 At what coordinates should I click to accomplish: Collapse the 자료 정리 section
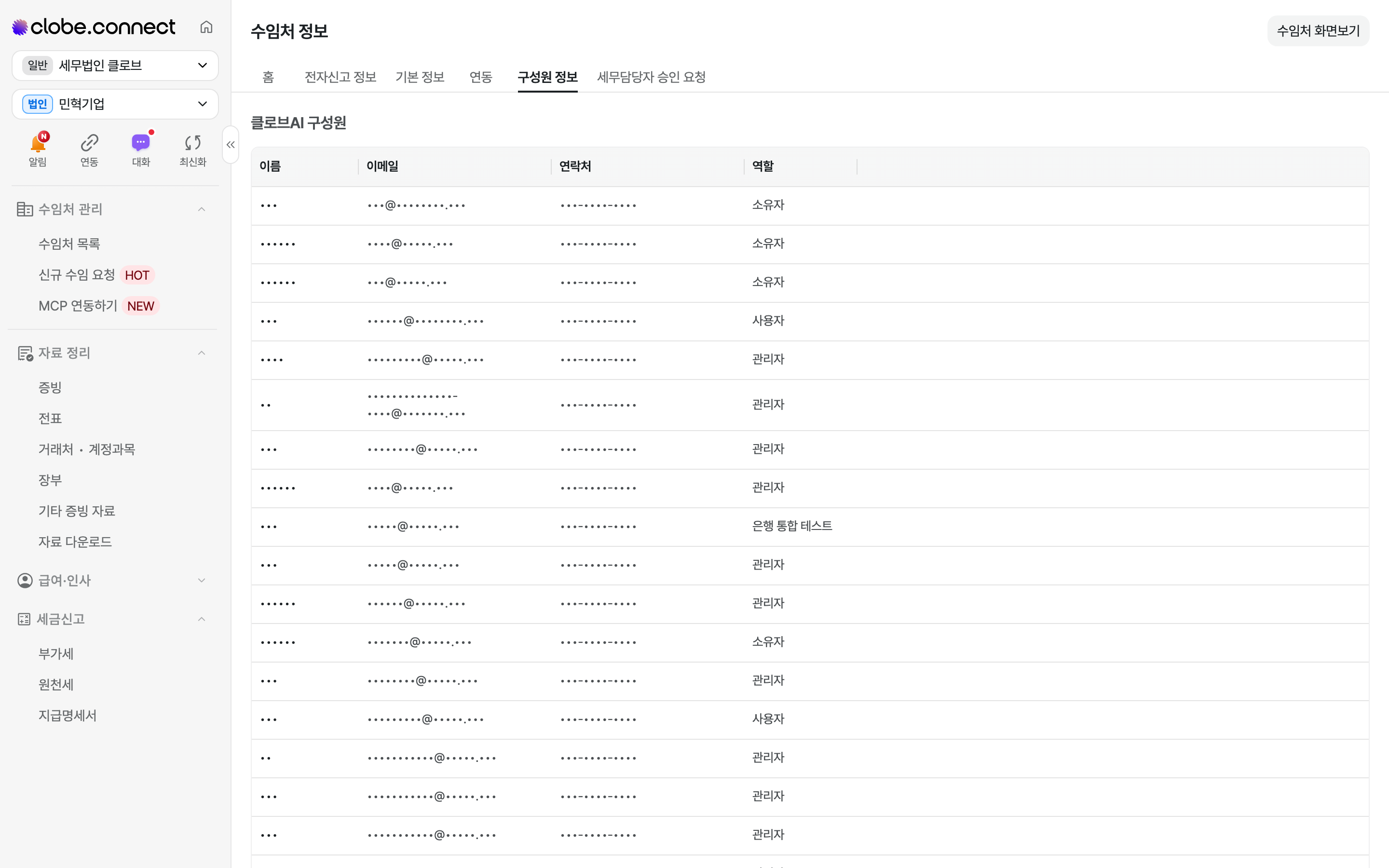point(202,353)
